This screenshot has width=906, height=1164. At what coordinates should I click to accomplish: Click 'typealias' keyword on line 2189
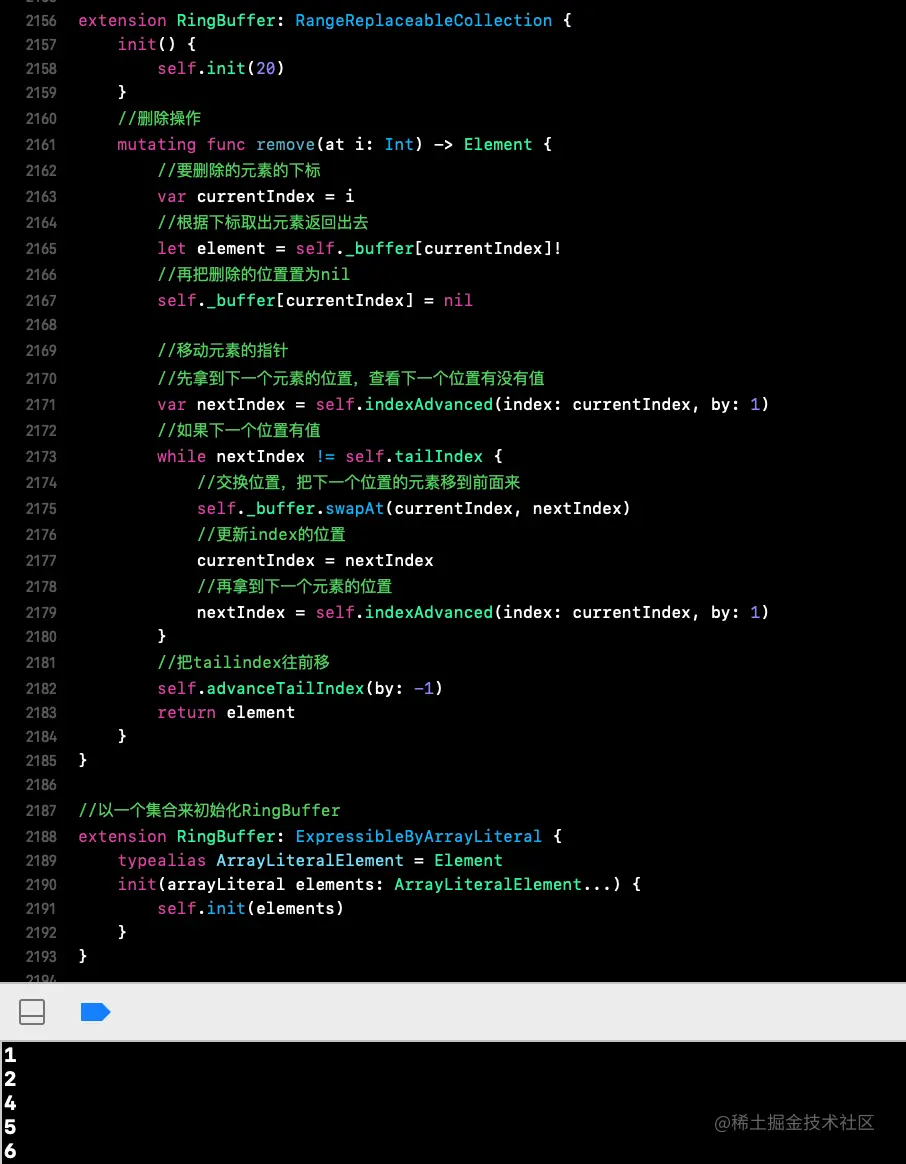(x=162, y=861)
